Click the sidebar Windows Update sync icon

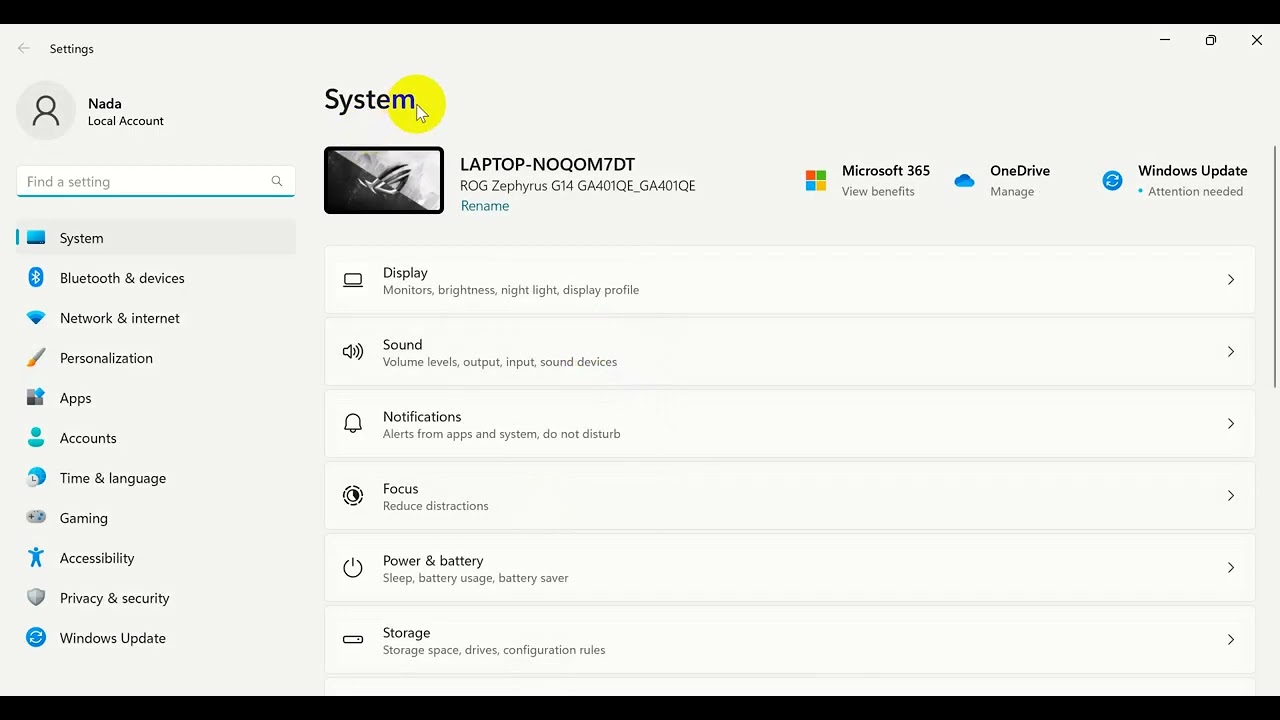click(36, 638)
